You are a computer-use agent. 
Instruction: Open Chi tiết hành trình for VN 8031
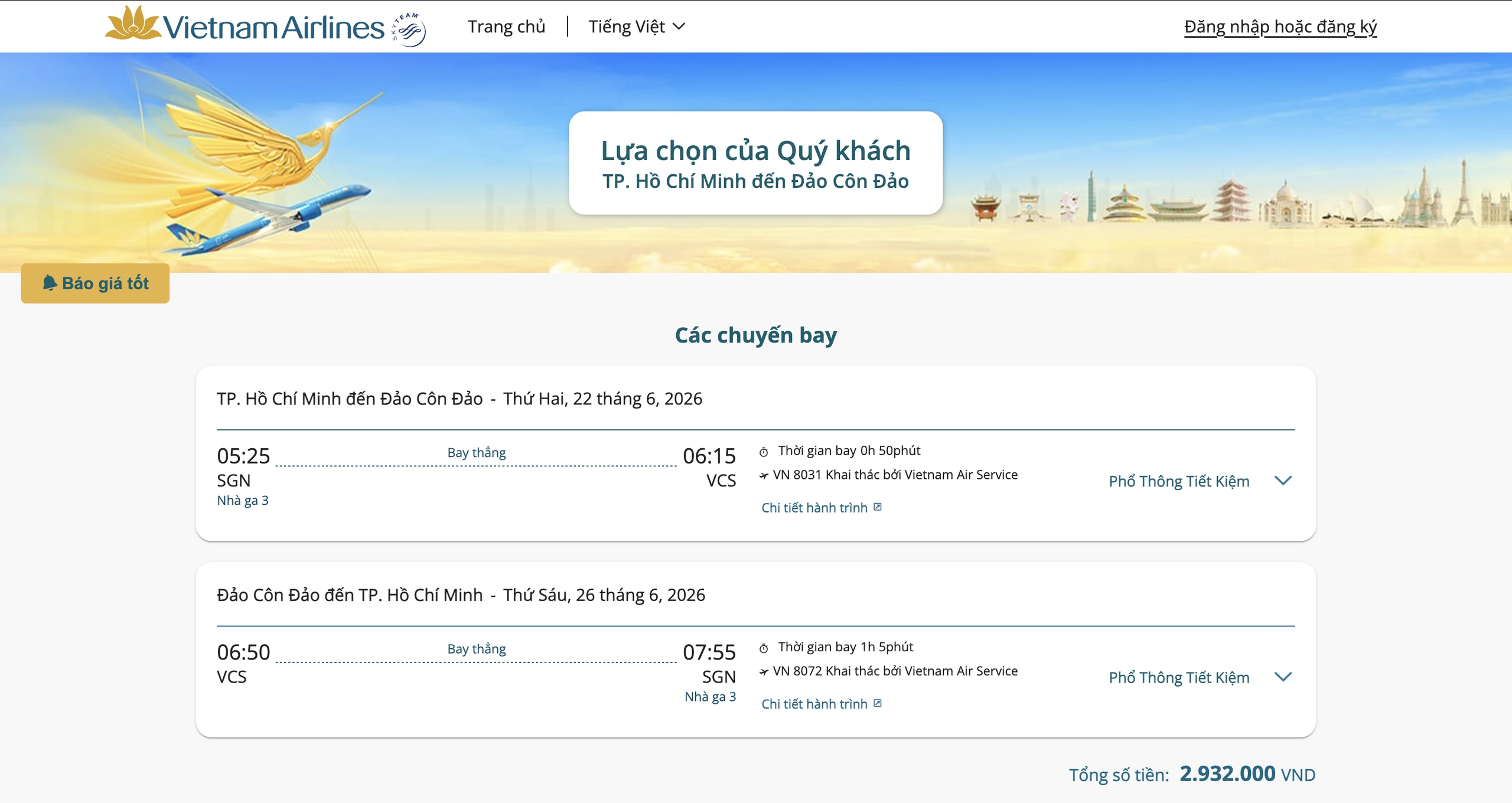(x=814, y=508)
